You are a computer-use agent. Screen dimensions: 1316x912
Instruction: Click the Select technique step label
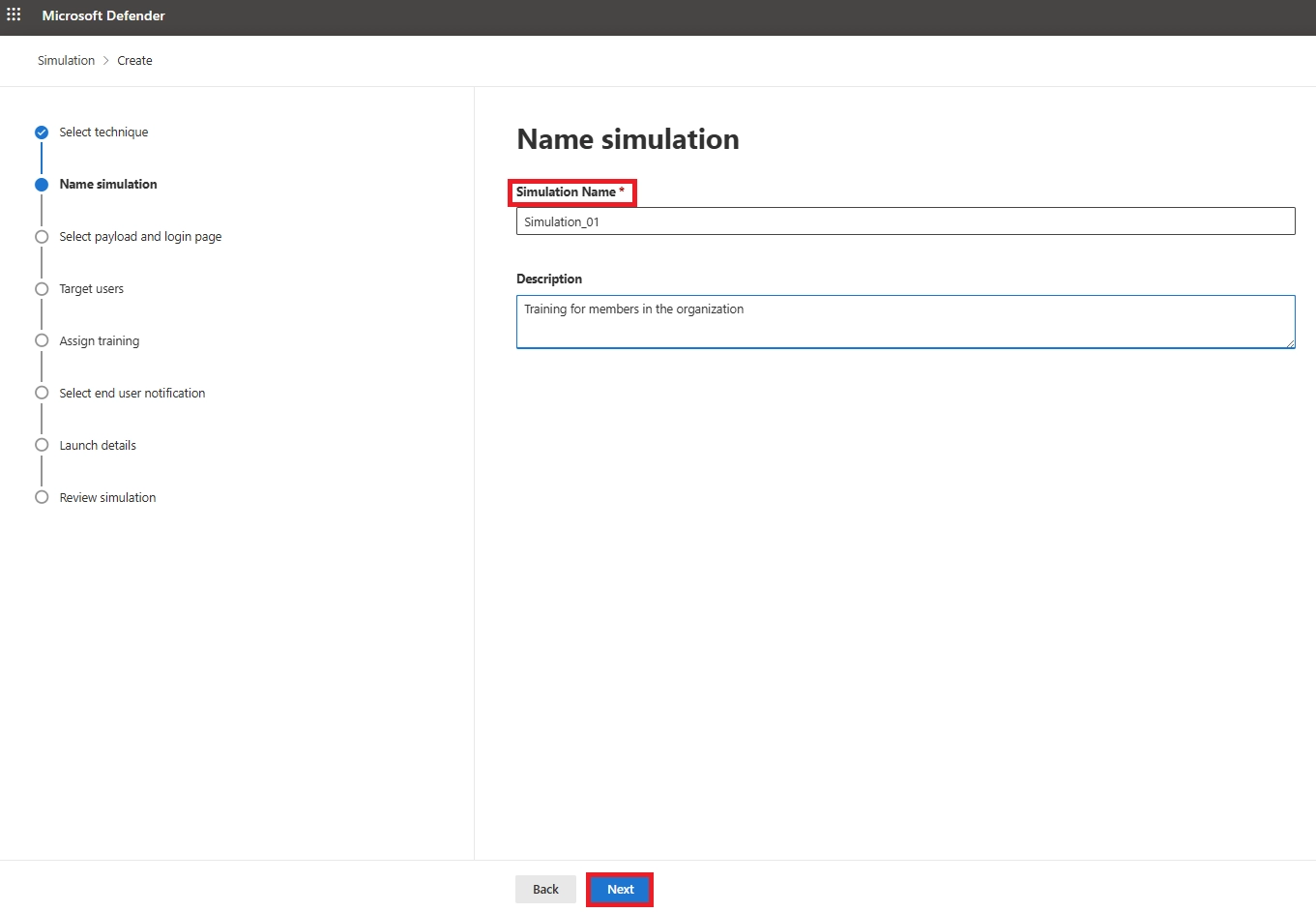(103, 132)
